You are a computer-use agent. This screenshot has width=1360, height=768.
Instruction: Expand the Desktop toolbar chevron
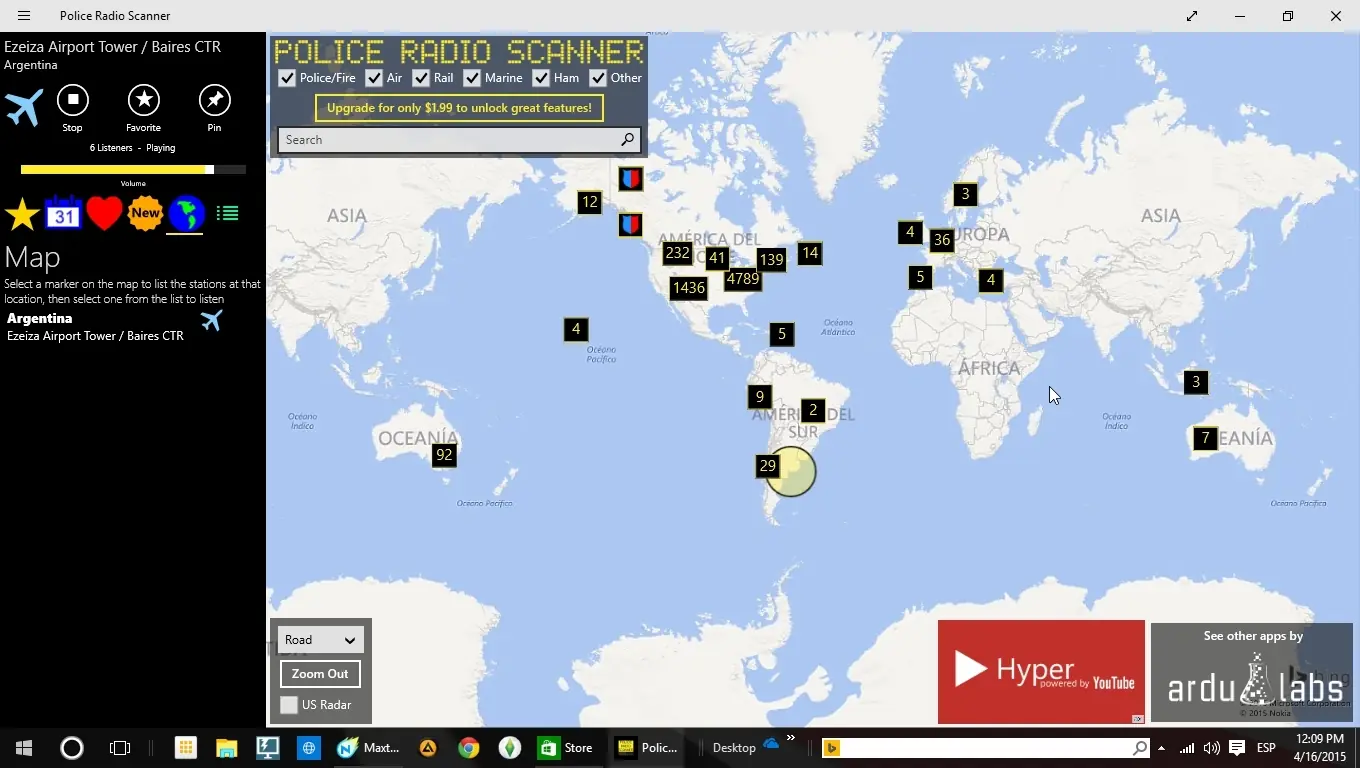(x=790, y=739)
